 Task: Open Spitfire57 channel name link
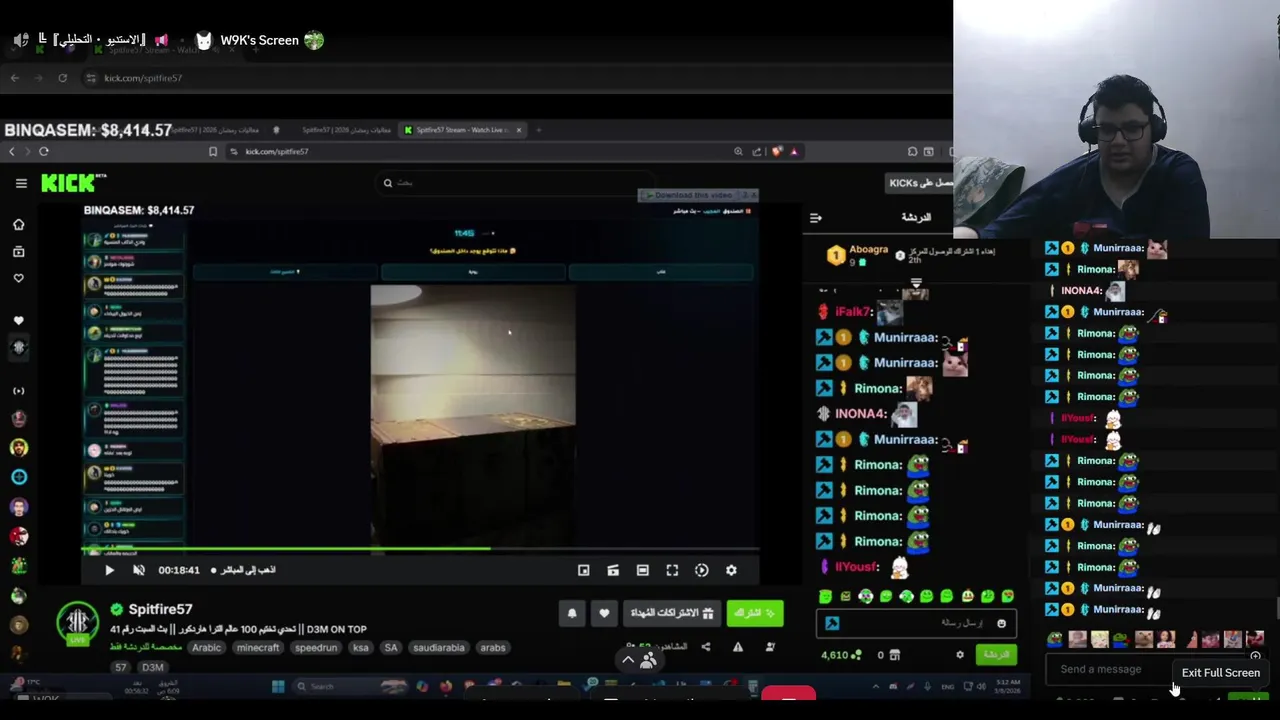coord(160,609)
